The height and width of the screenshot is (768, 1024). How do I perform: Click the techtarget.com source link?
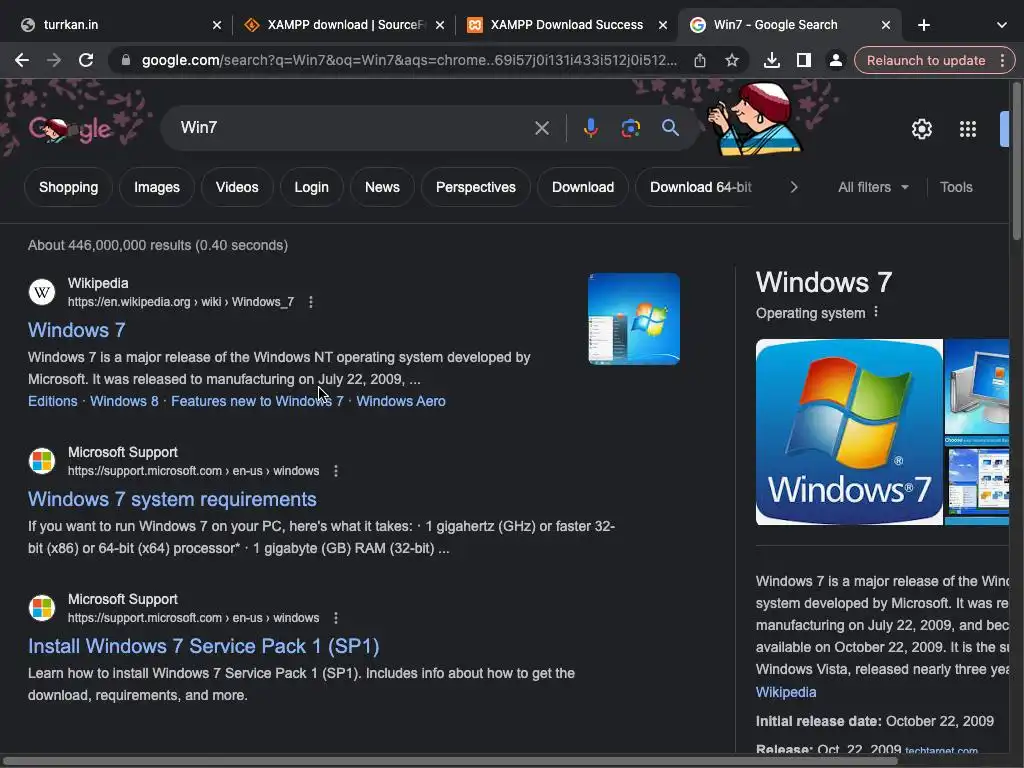941,751
